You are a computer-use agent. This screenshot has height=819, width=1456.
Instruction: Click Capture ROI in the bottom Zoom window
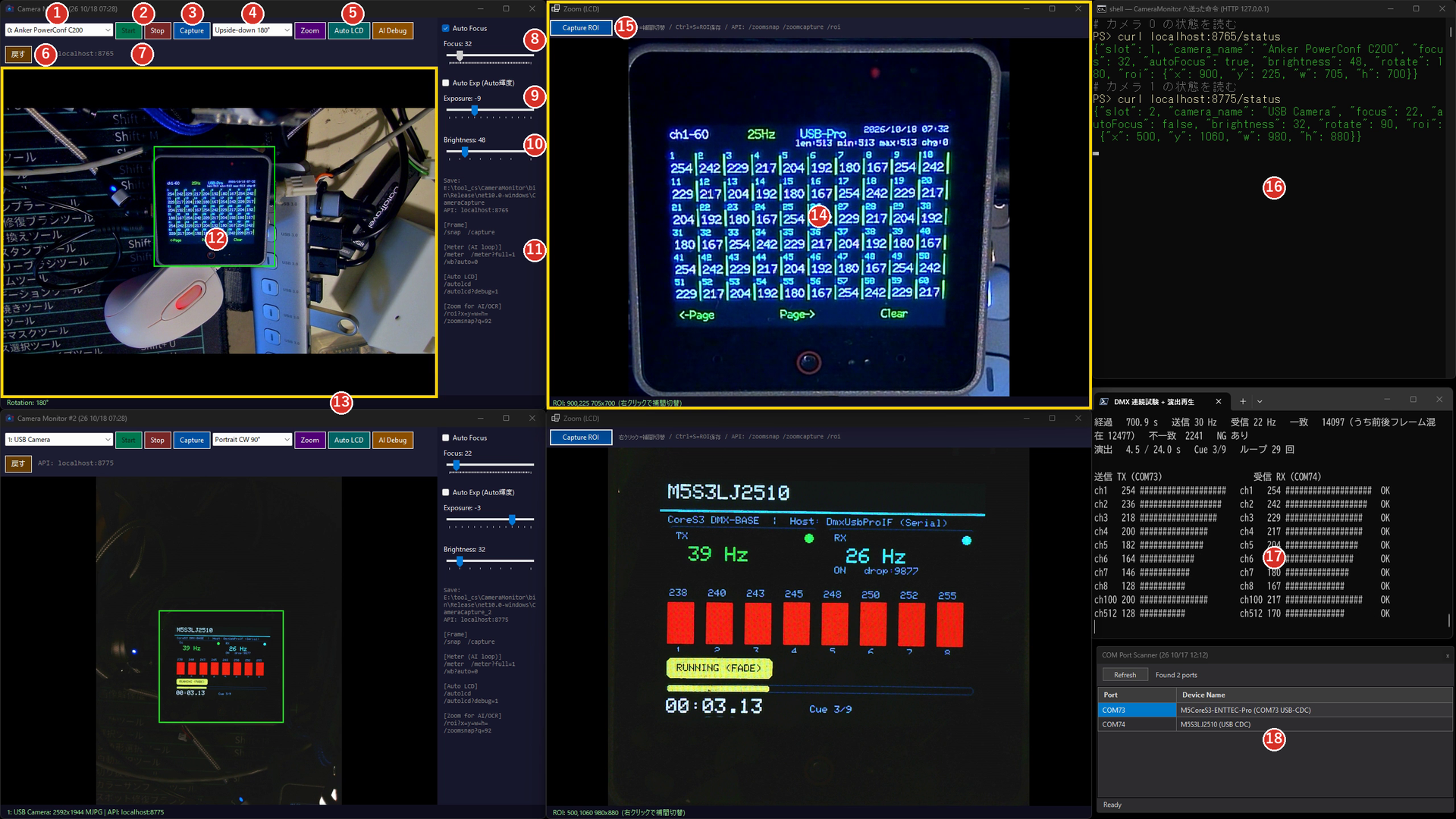(x=581, y=437)
